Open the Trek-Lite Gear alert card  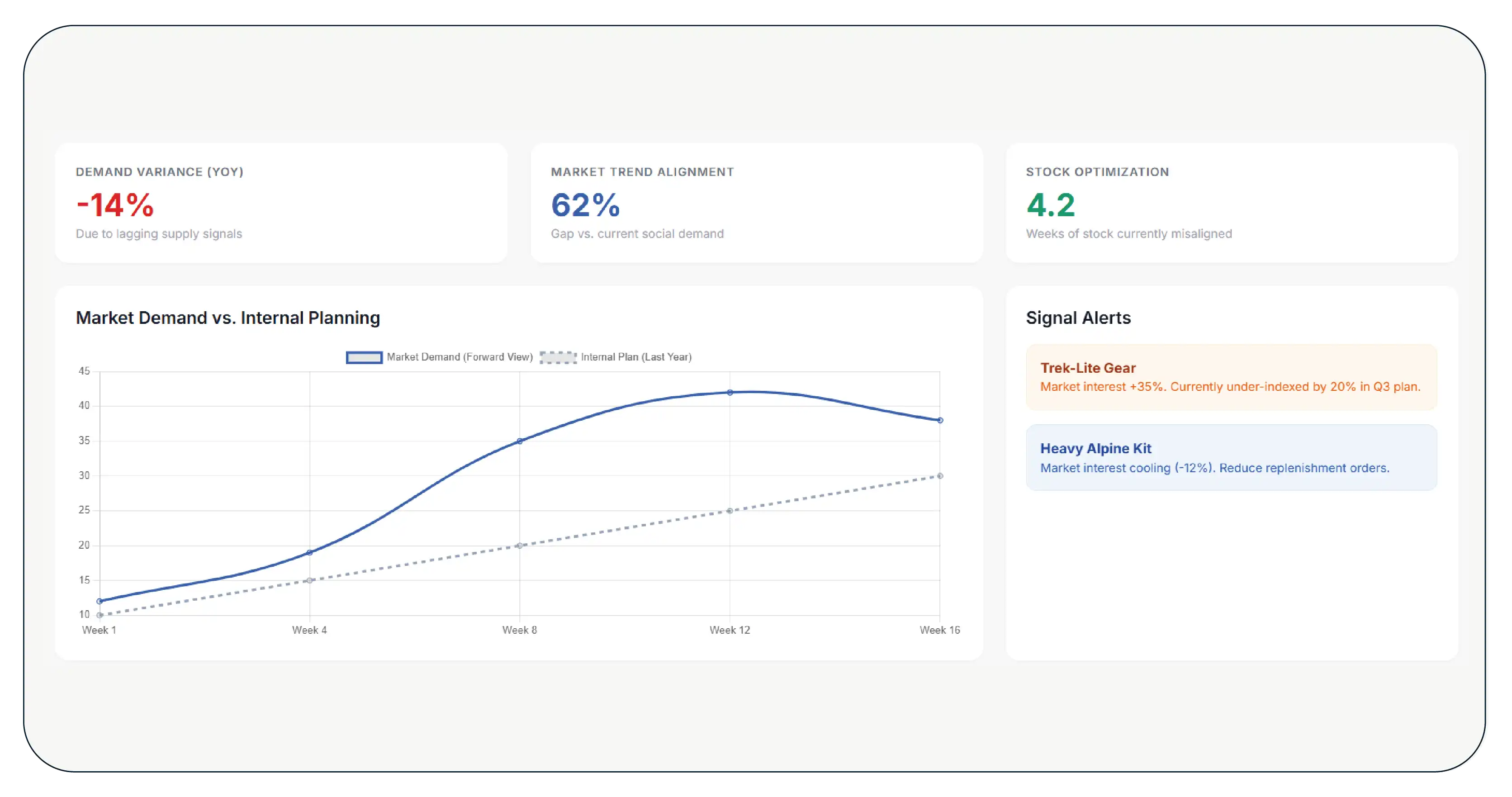[1232, 377]
